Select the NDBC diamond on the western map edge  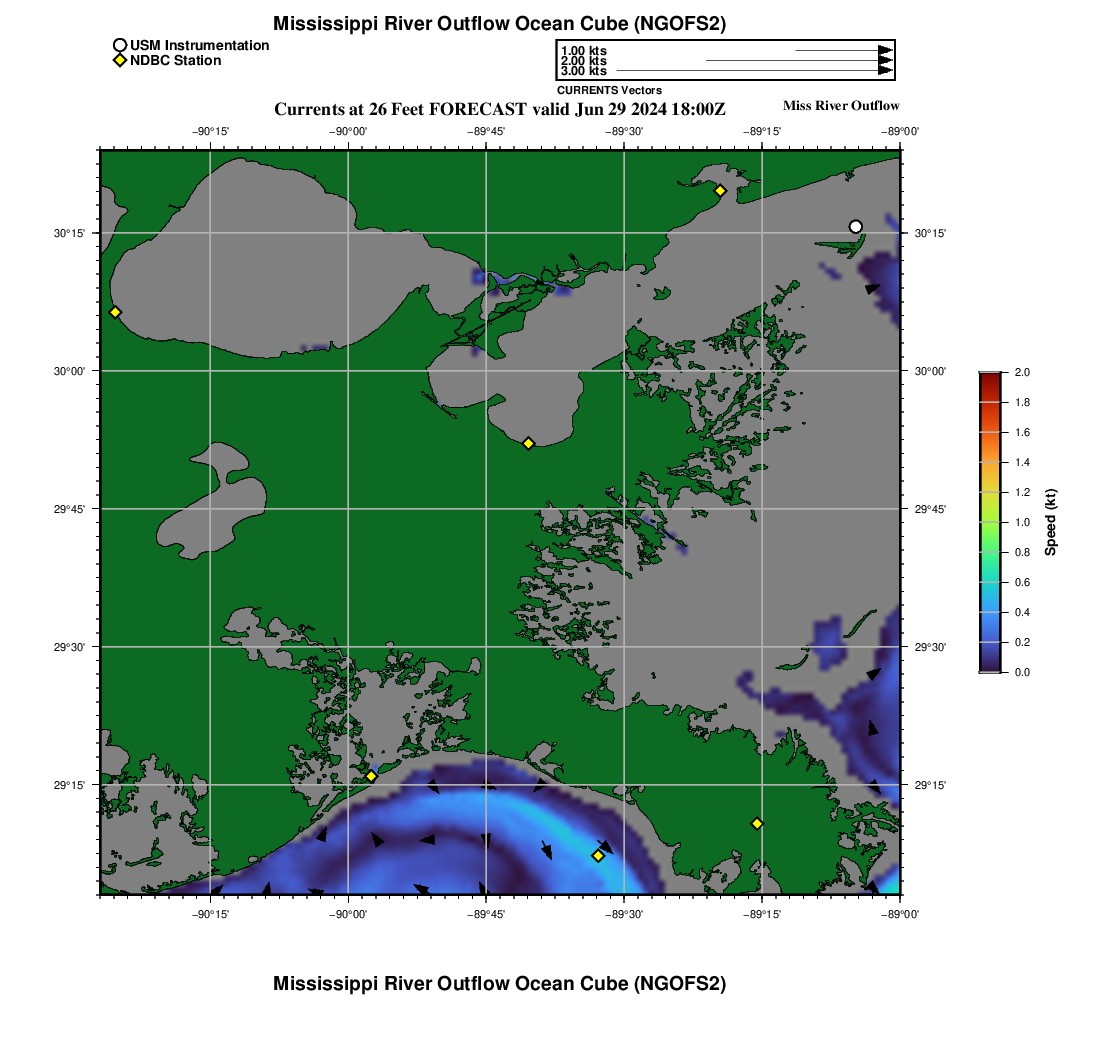(115, 312)
